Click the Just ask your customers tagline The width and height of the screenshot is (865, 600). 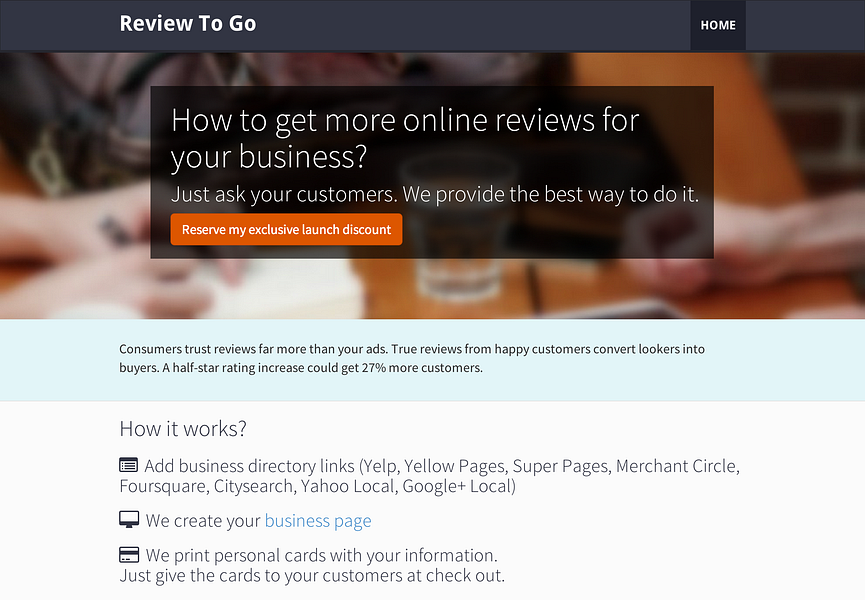pyautogui.click(x=434, y=194)
